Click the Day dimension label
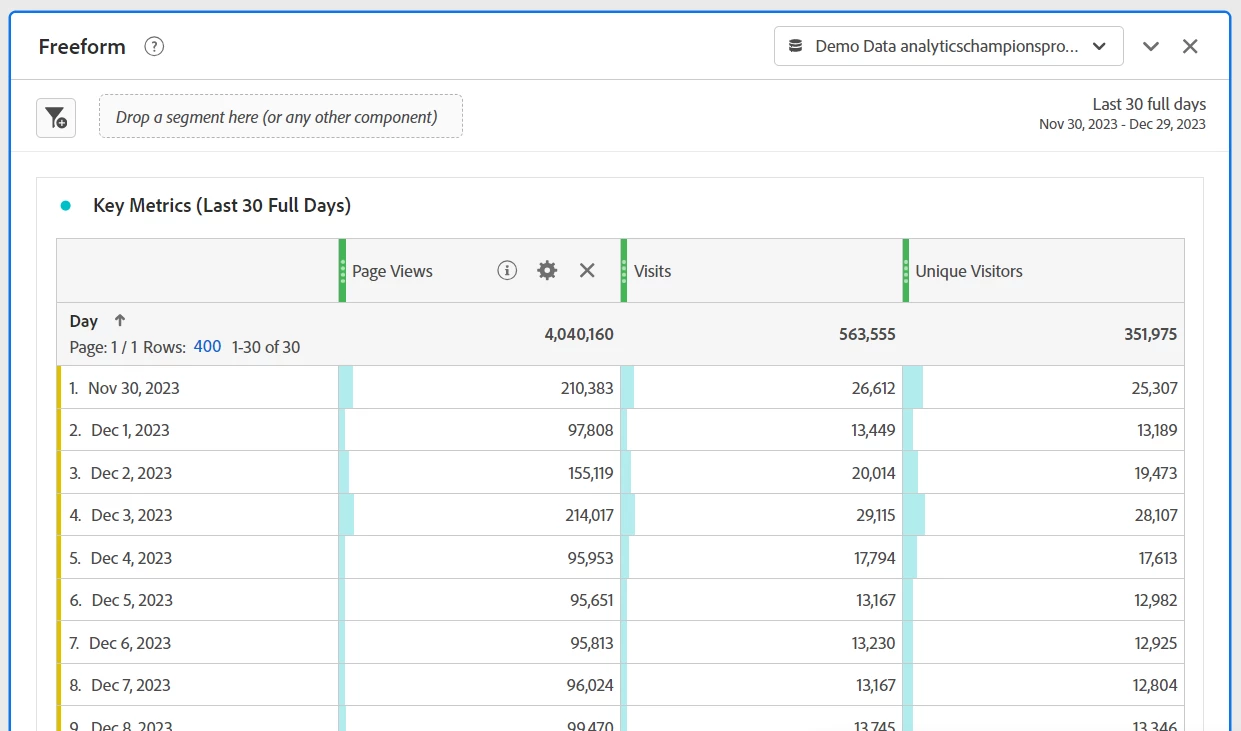 click(x=84, y=321)
